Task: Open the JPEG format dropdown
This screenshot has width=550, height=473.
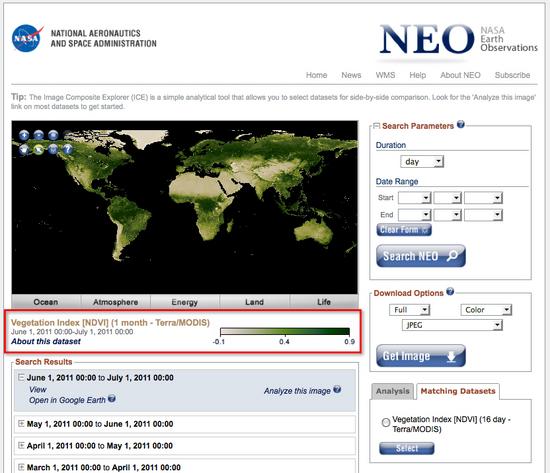Action: pyautogui.click(x=452, y=325)
